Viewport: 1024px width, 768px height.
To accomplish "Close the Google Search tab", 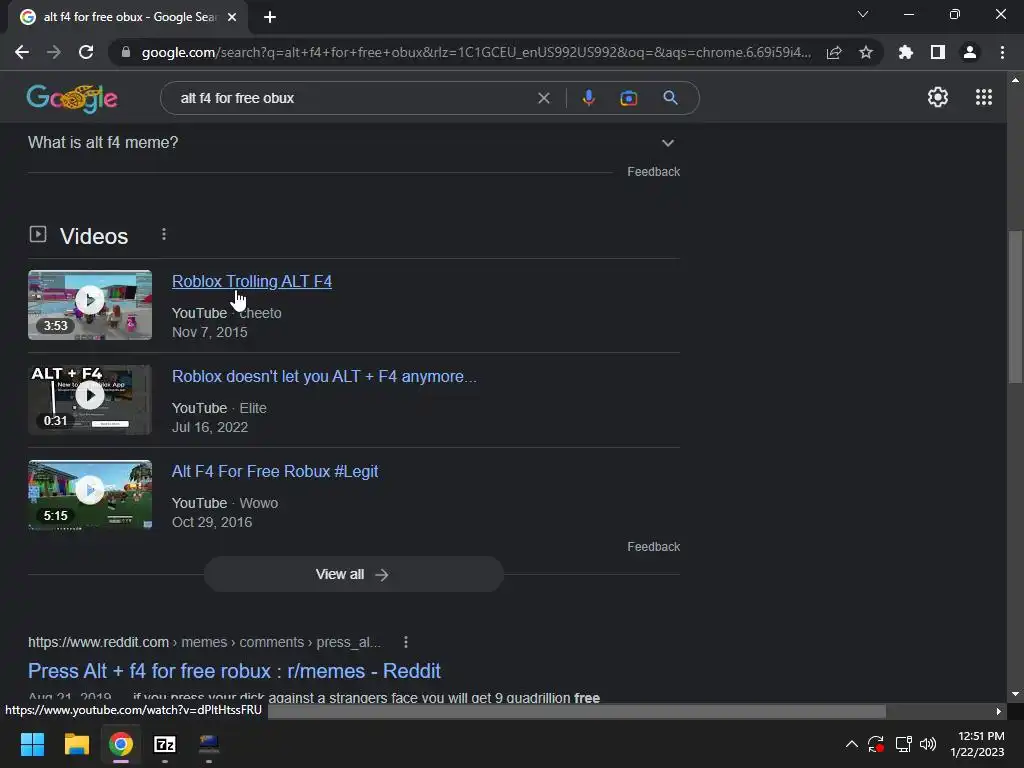I will pyautogui.click(x=232, y=17).
